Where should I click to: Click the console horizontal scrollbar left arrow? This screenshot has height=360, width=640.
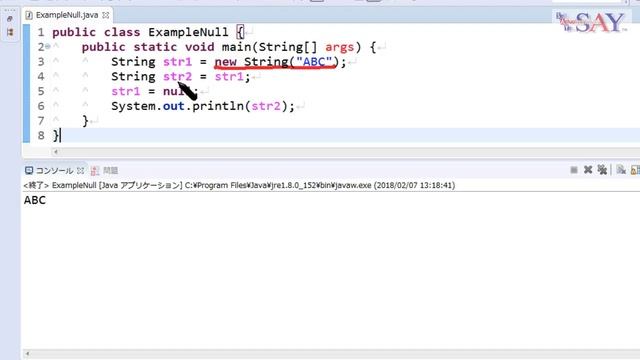point(27,354)
